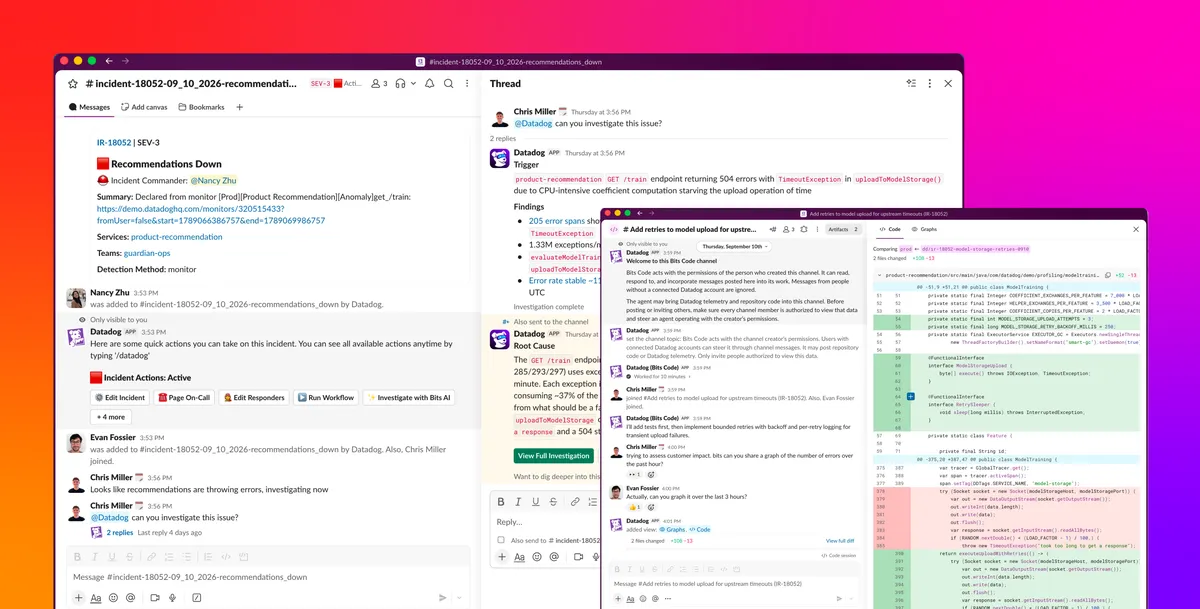Open IR-18052 incident link
Image resolution: width=1200 pixels, height=609 pixels.
click(x=114, y=143)
